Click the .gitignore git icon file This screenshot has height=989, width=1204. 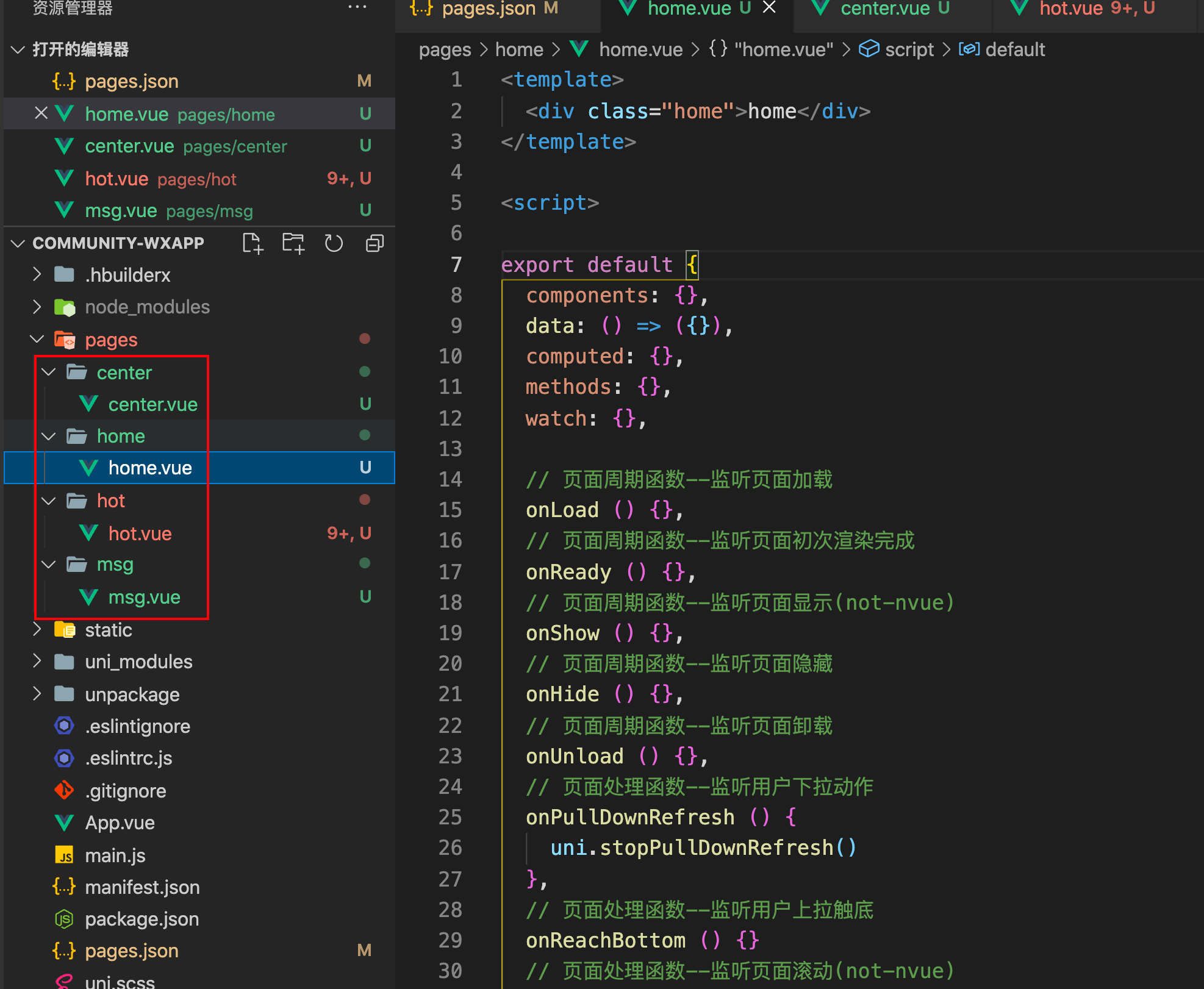click(126, 791)
